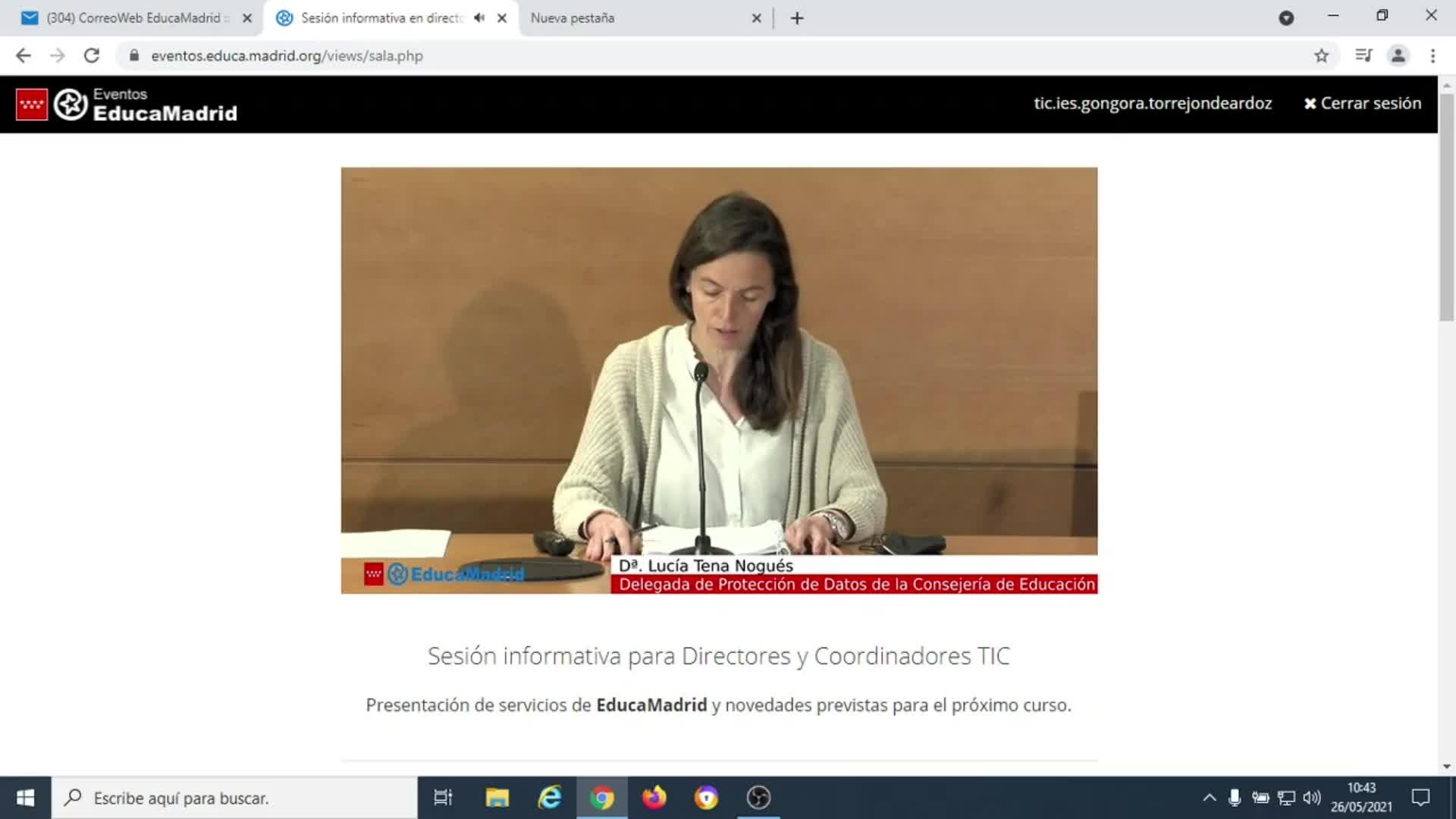
Task: Open tab search dropdown arrow
Action: (1286, 18)
